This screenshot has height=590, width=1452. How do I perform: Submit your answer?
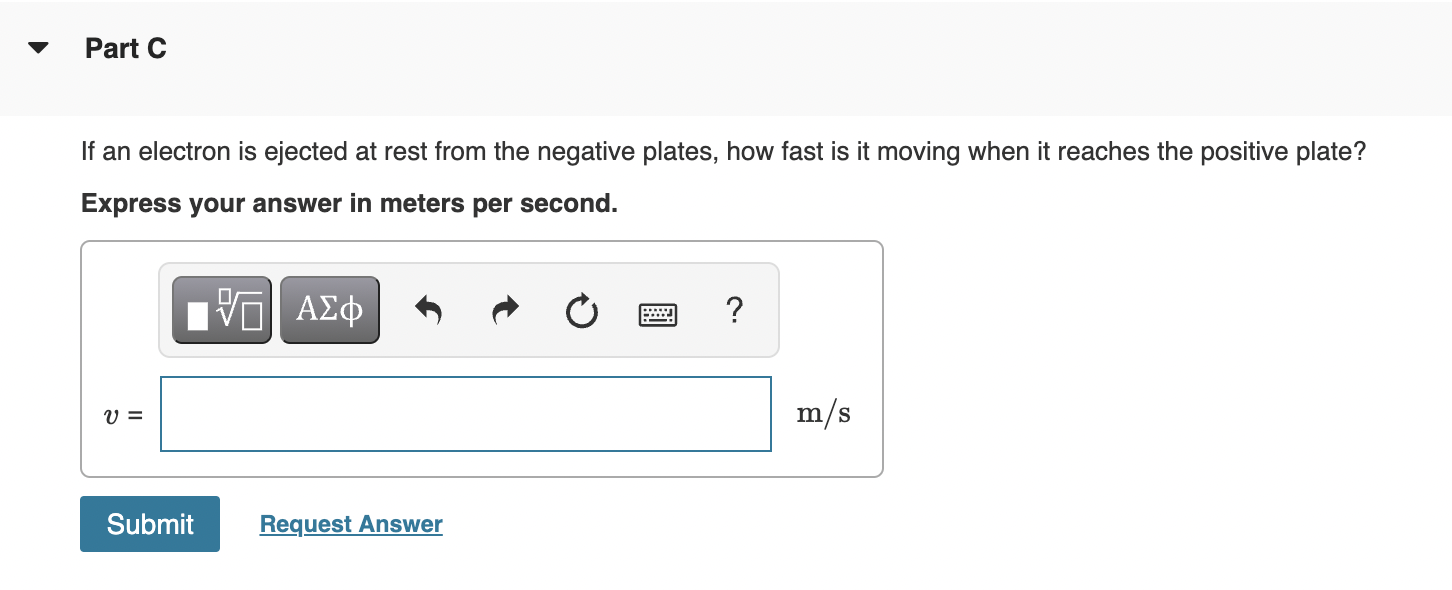(x=149, y=523)
